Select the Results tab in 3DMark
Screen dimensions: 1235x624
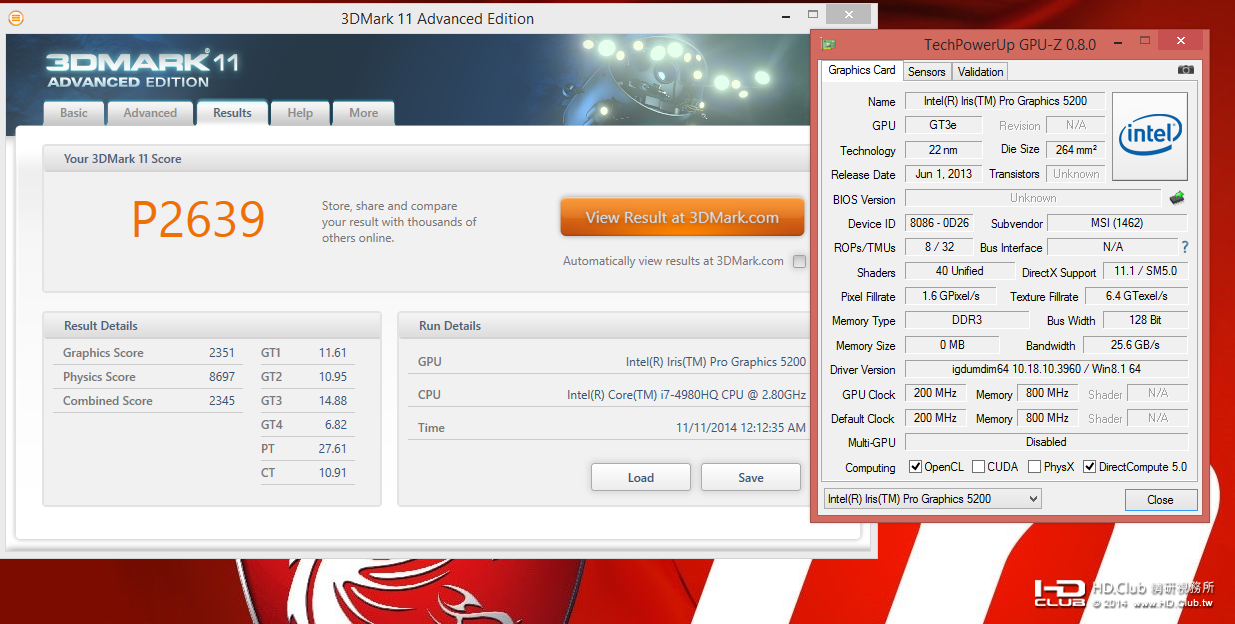(x=232, y=113)
